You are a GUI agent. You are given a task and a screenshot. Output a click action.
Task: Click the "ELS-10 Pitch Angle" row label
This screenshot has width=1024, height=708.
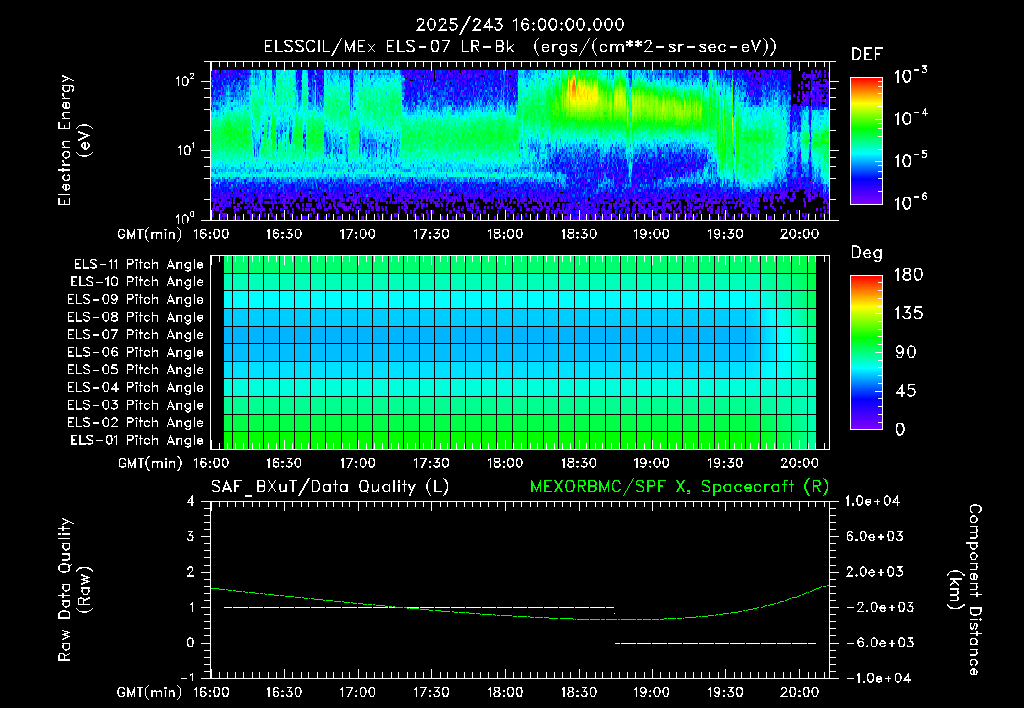137,282
